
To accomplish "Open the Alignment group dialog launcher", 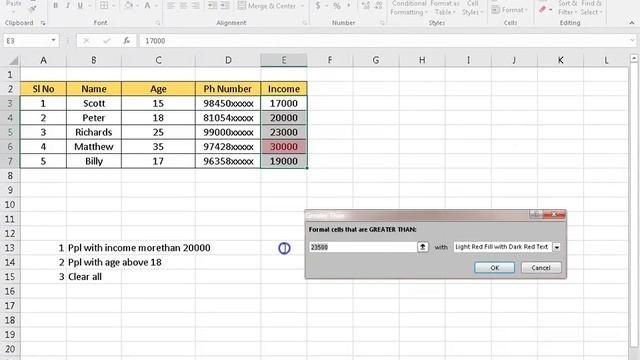I will [x=304, y=23].
